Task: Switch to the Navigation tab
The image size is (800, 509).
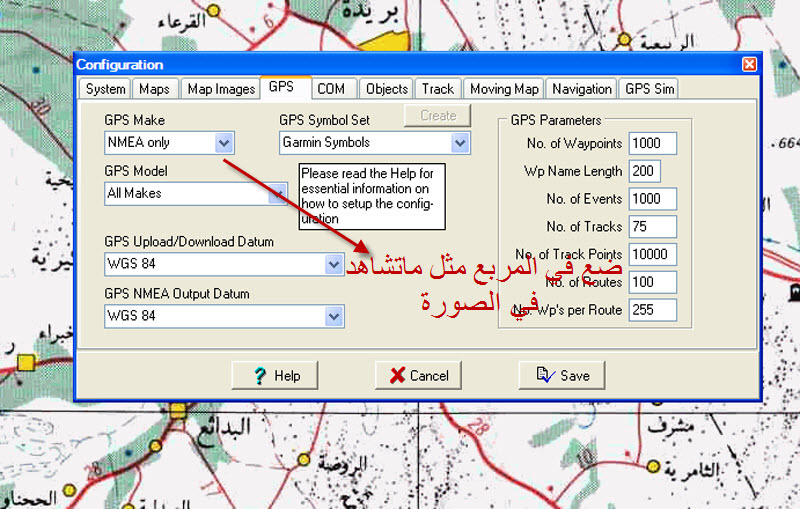Action: (x=582, y=89)
